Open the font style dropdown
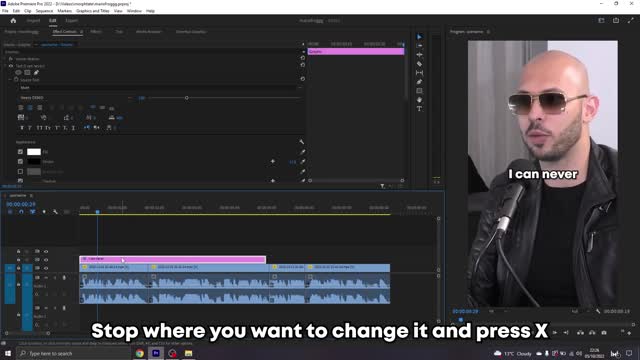 tap(71, 98)
